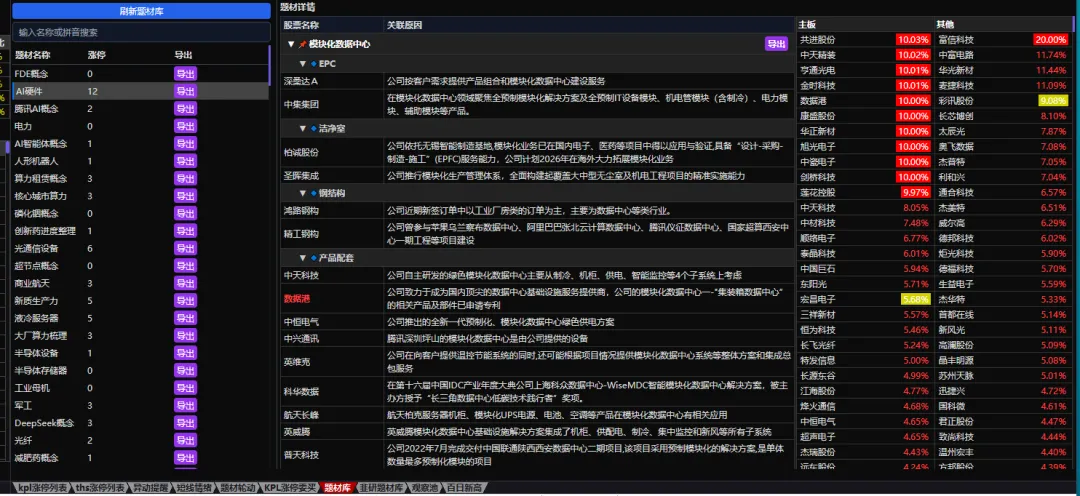Select the active 题材库 tab
This screenshot has width=1080, height=496.
click(x=338, y=488)
